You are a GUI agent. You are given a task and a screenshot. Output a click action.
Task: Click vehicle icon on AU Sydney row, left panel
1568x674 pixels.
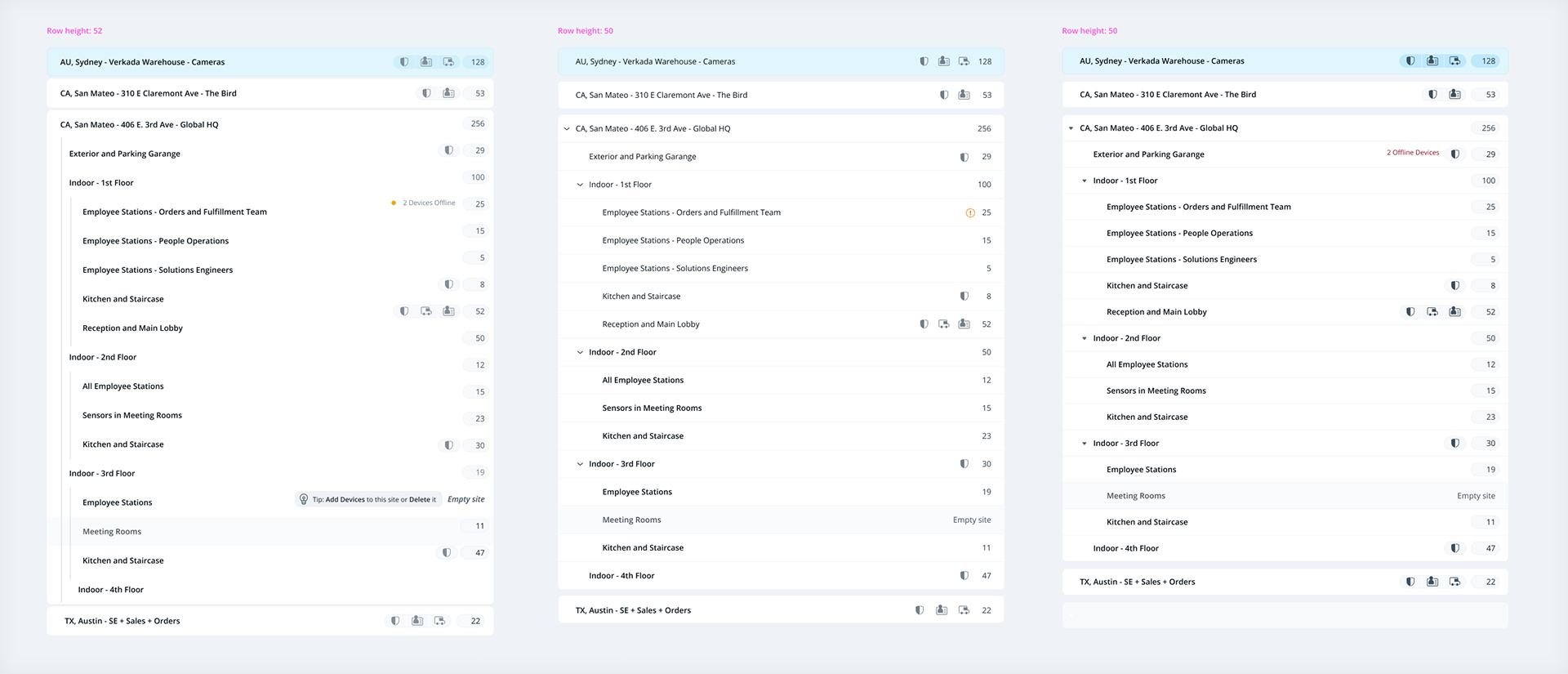[x=448, y=62]
